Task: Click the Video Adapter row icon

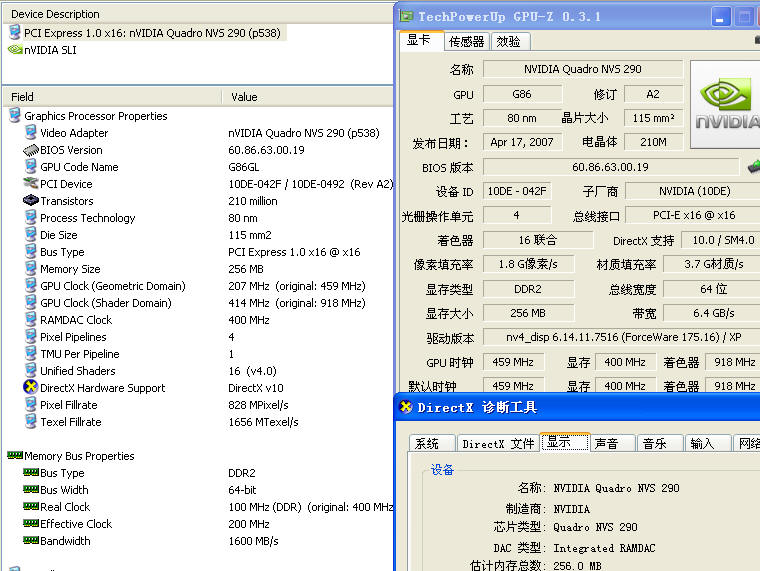Action: (31, 132)
